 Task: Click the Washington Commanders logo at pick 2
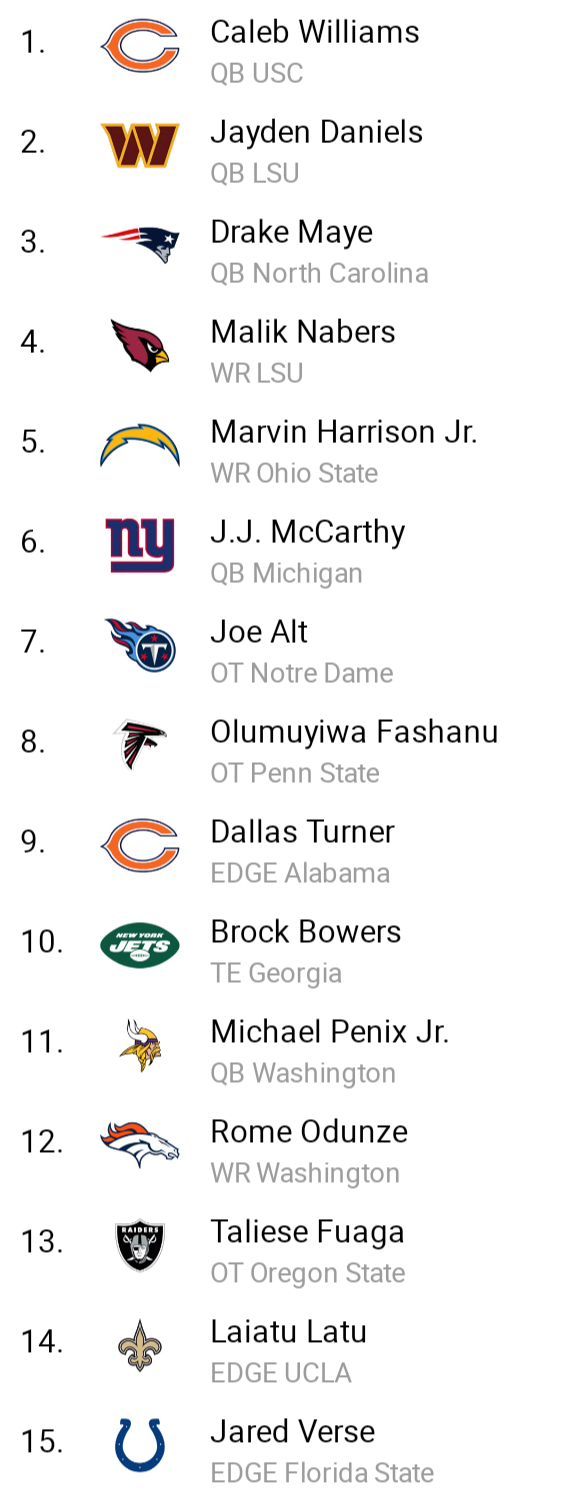click(x=140, y=146)
